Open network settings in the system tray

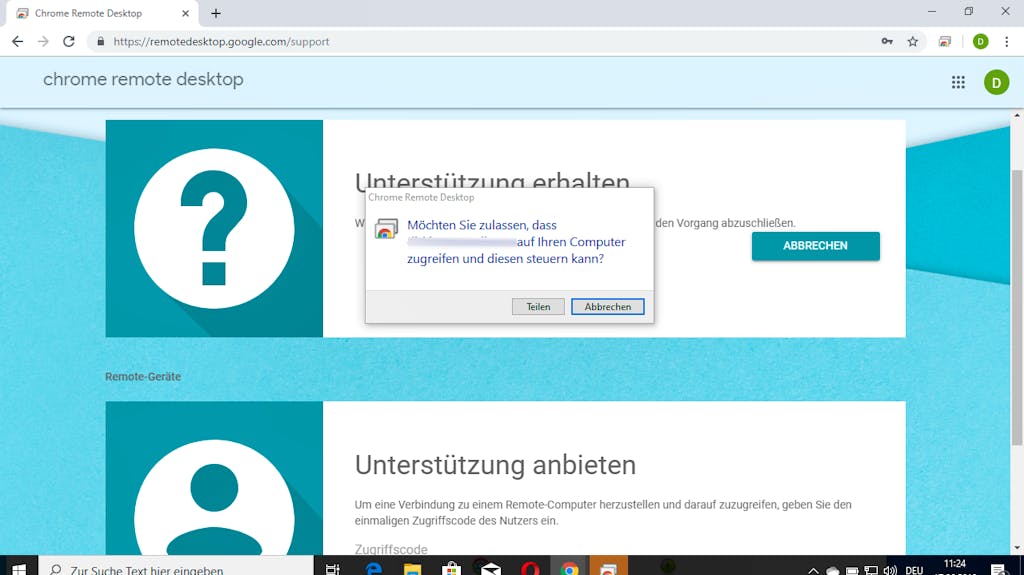(871, 570)
